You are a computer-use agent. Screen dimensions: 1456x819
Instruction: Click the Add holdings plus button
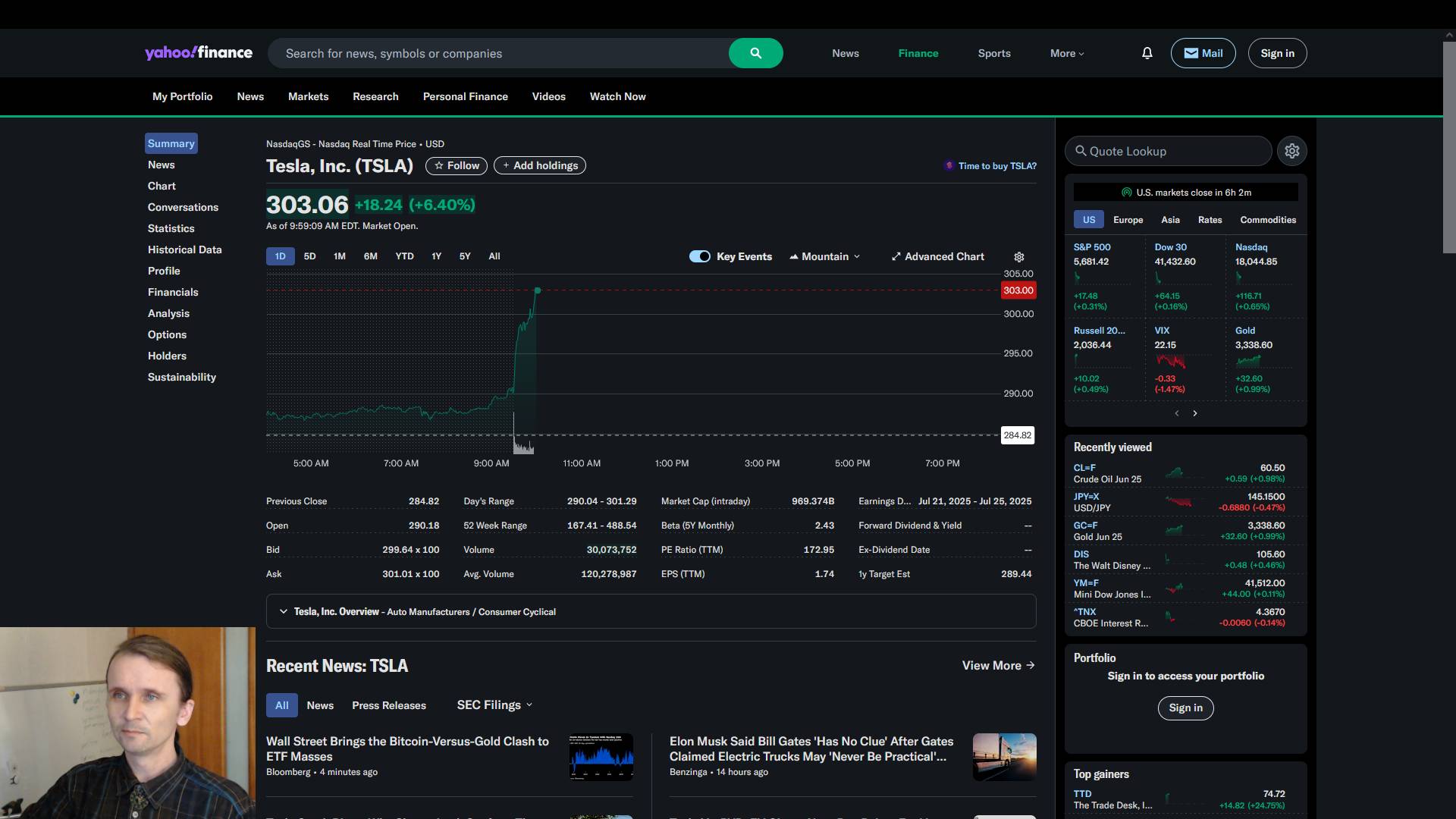tap(539, 165)
